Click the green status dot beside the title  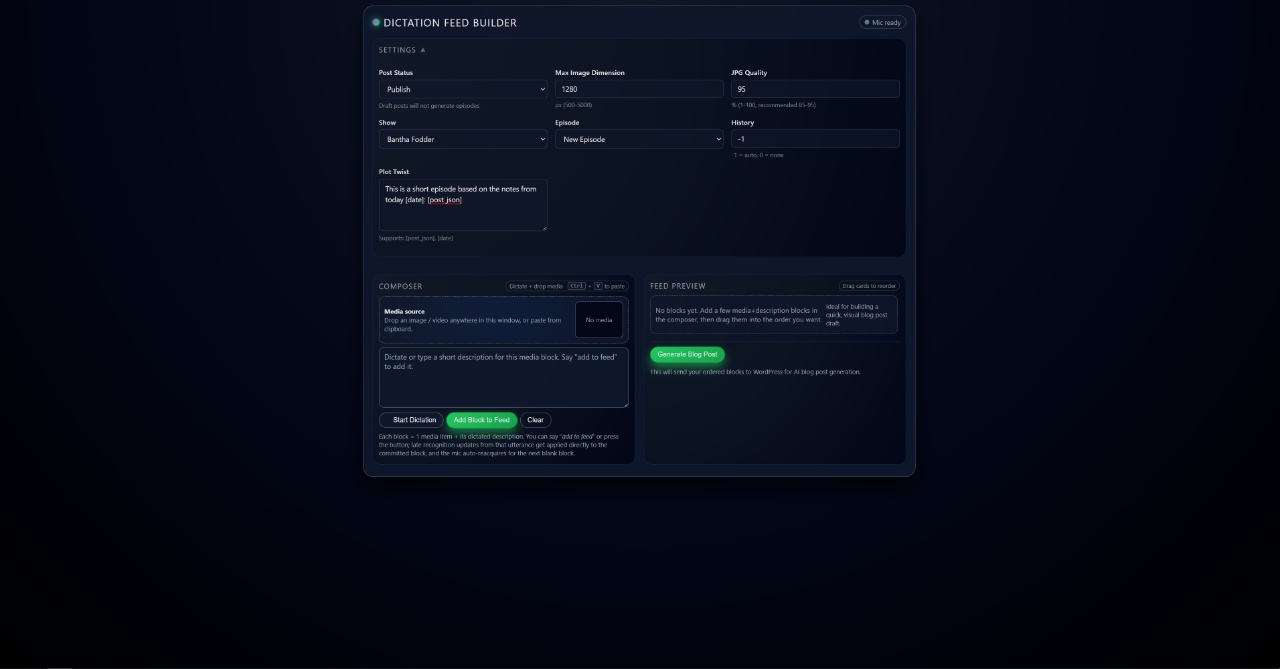pyautogui.click(x=376, y=22)
